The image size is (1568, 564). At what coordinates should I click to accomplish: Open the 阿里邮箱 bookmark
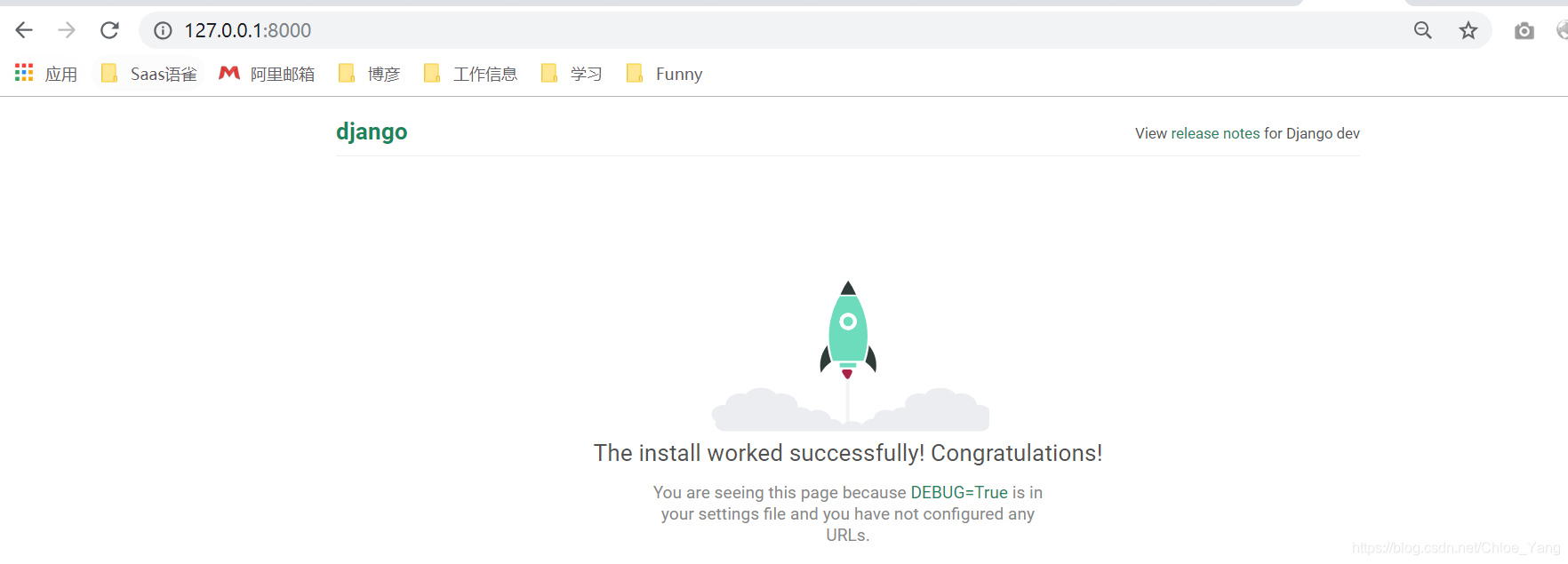tap(267, 74)
